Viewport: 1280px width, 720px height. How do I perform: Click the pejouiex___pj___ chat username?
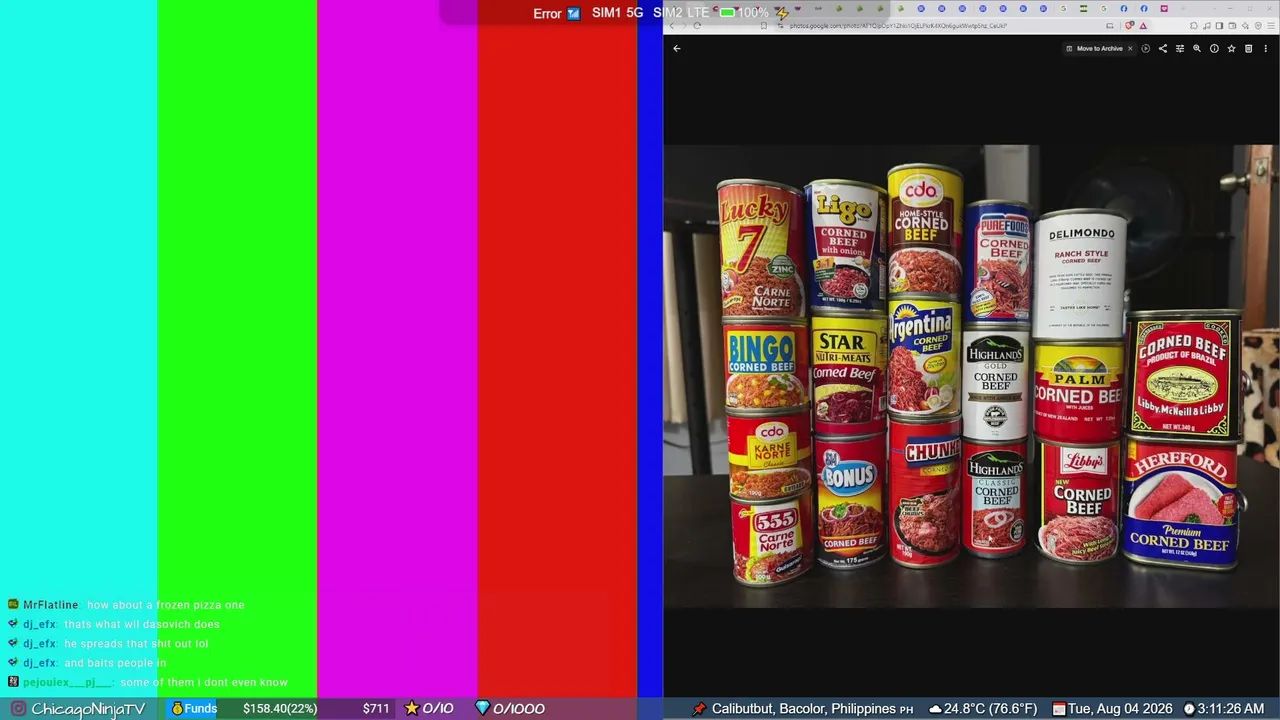67,682
